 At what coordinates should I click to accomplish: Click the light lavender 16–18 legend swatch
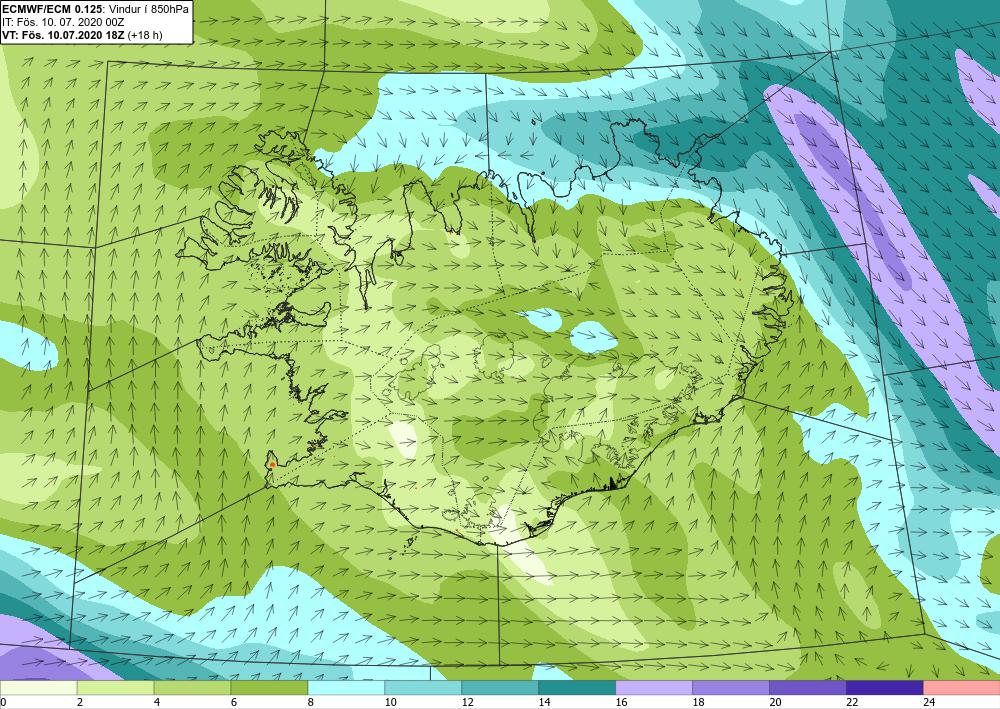point(654,688)
